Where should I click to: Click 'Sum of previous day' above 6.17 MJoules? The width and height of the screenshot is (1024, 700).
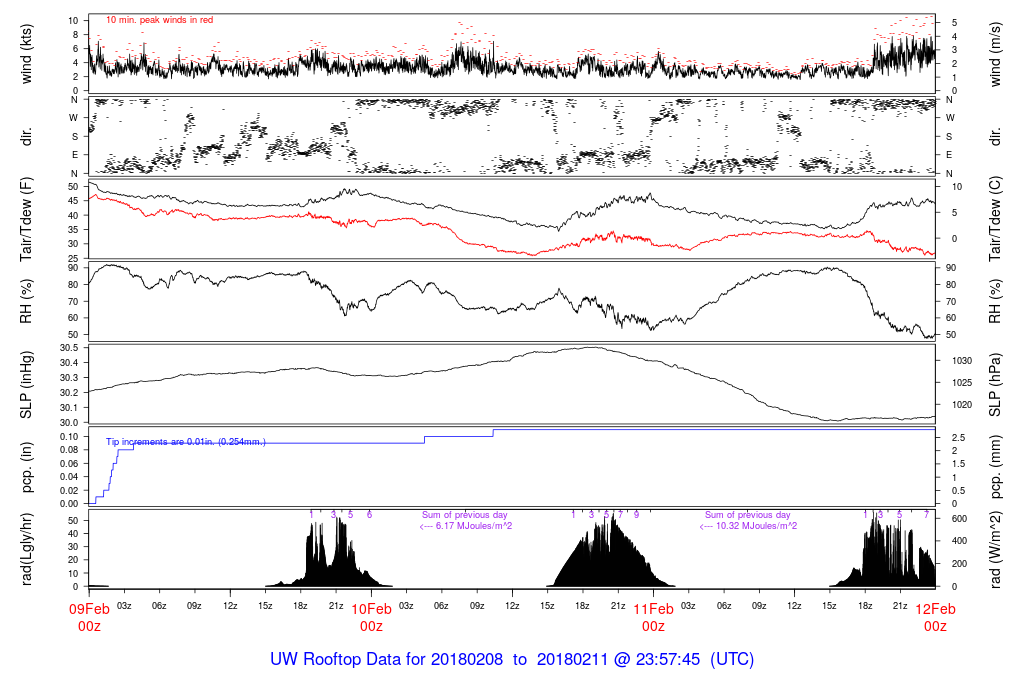(x=465, y=515)
